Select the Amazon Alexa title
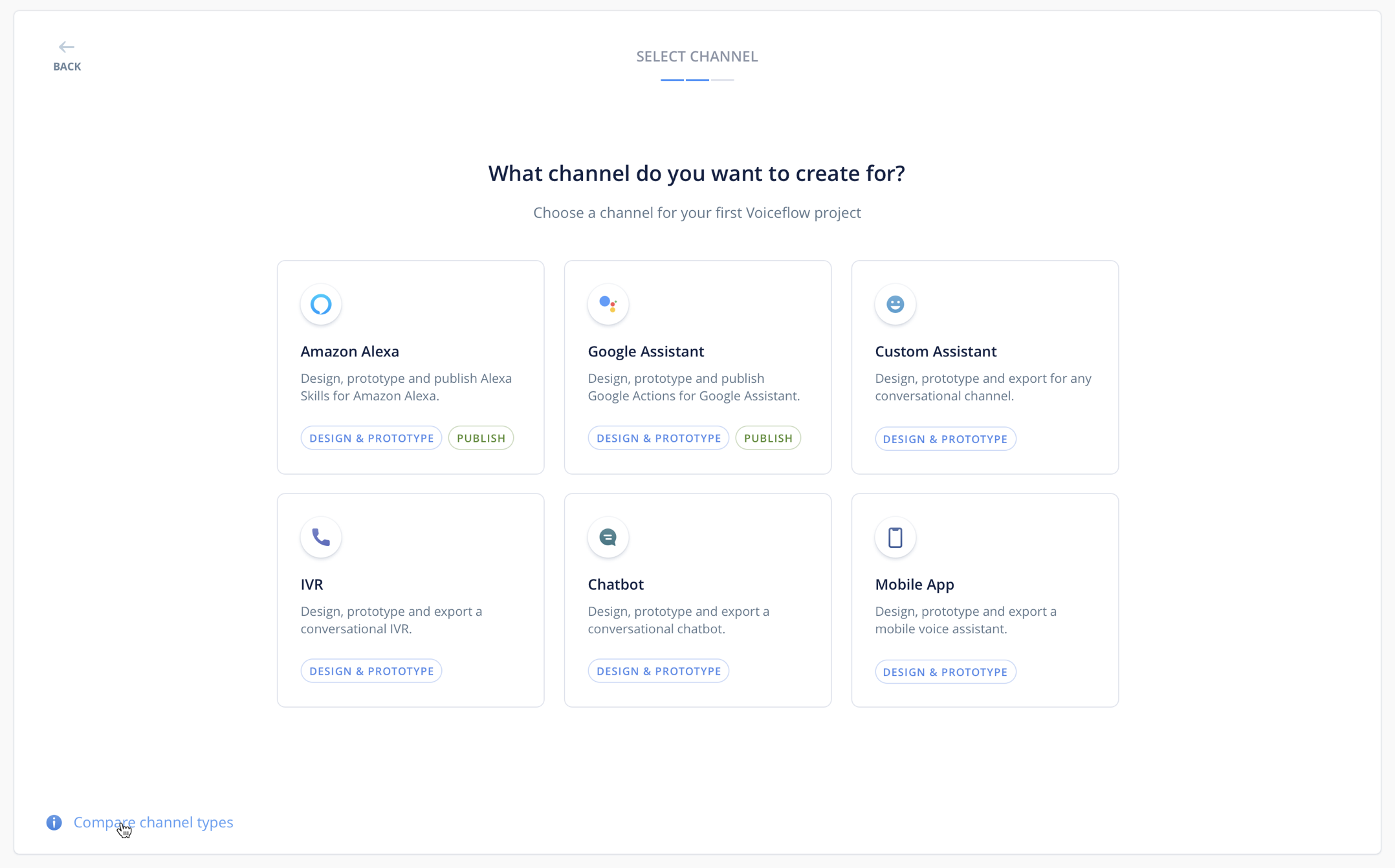This screenshot has height=868, width=1395. (350, 351)
